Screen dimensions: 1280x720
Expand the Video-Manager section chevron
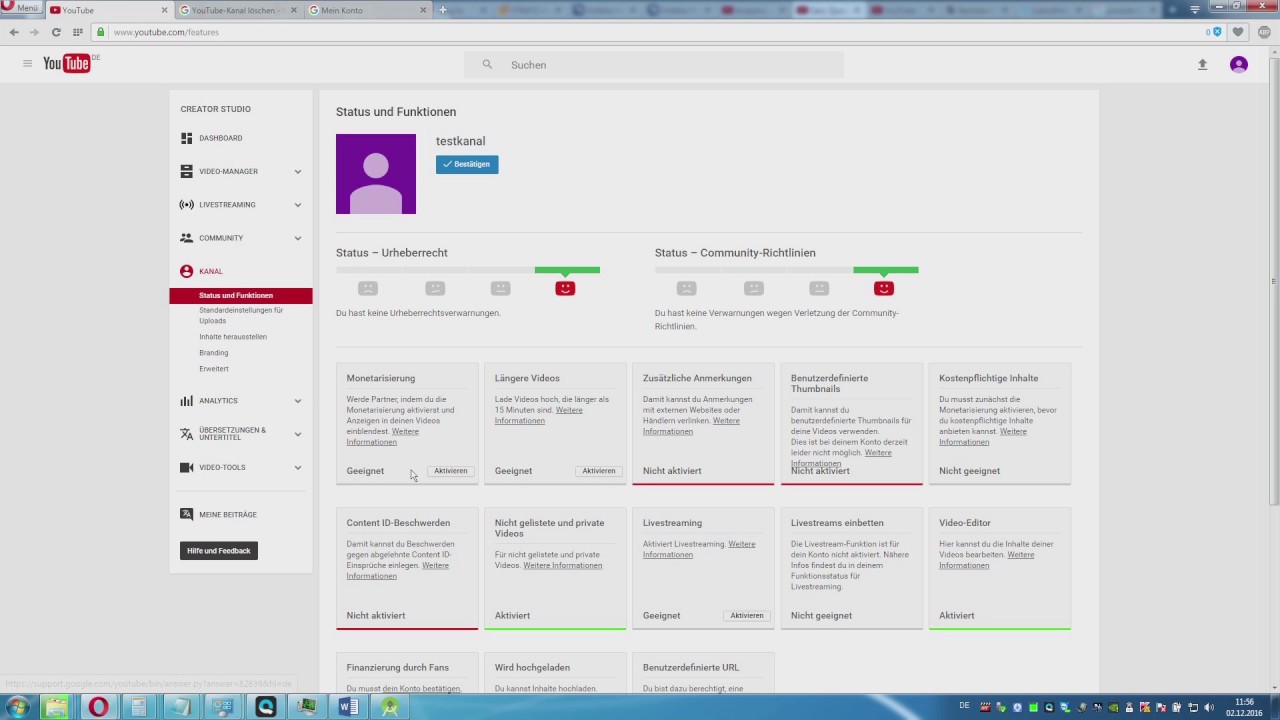click(x=297, y=171)
